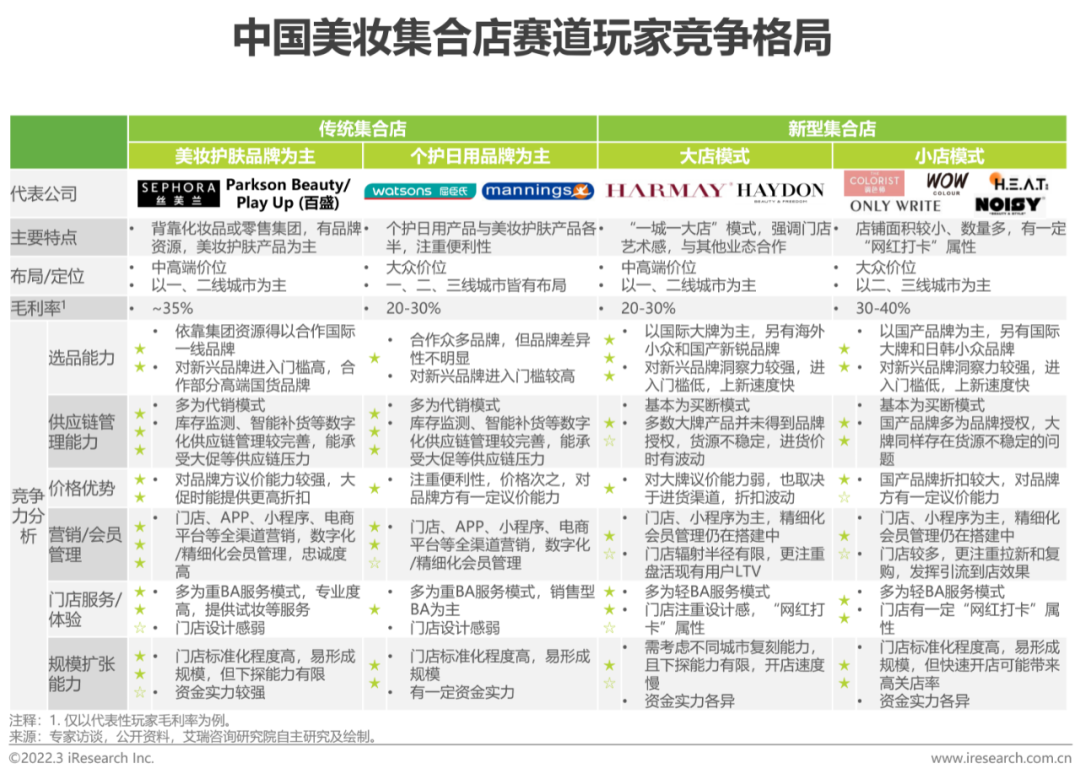Image resolution: width=1080 pixels, height=779 pixels.
Task: Click the footnote 注释：1. 仅以代表性玩家毛利率为例
Action: 121,720
